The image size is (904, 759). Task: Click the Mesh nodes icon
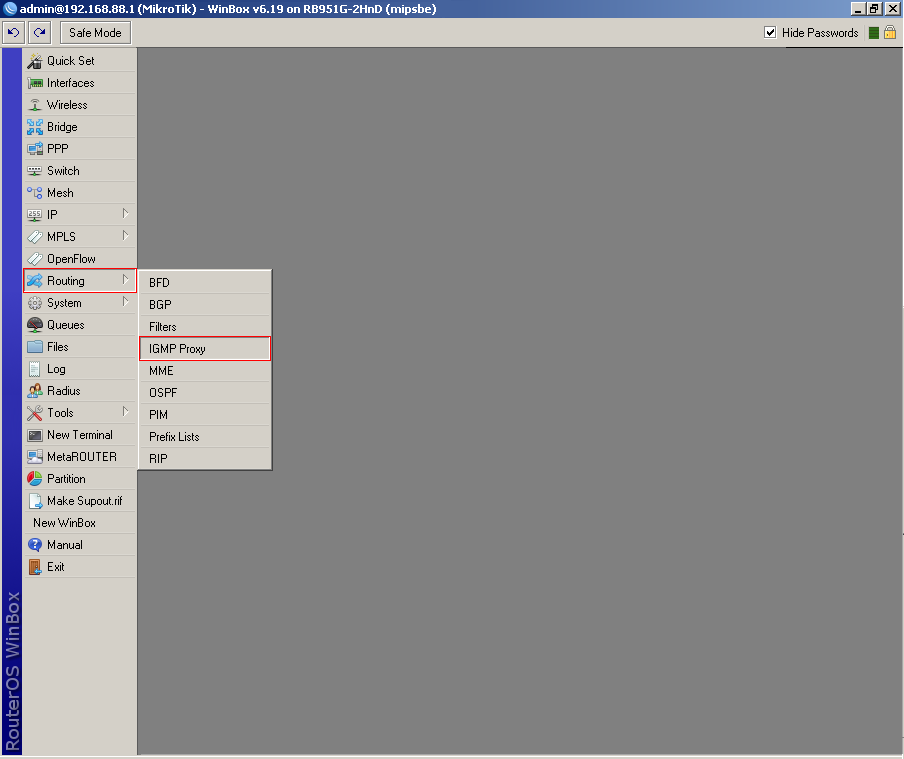[x=35, y=193]
